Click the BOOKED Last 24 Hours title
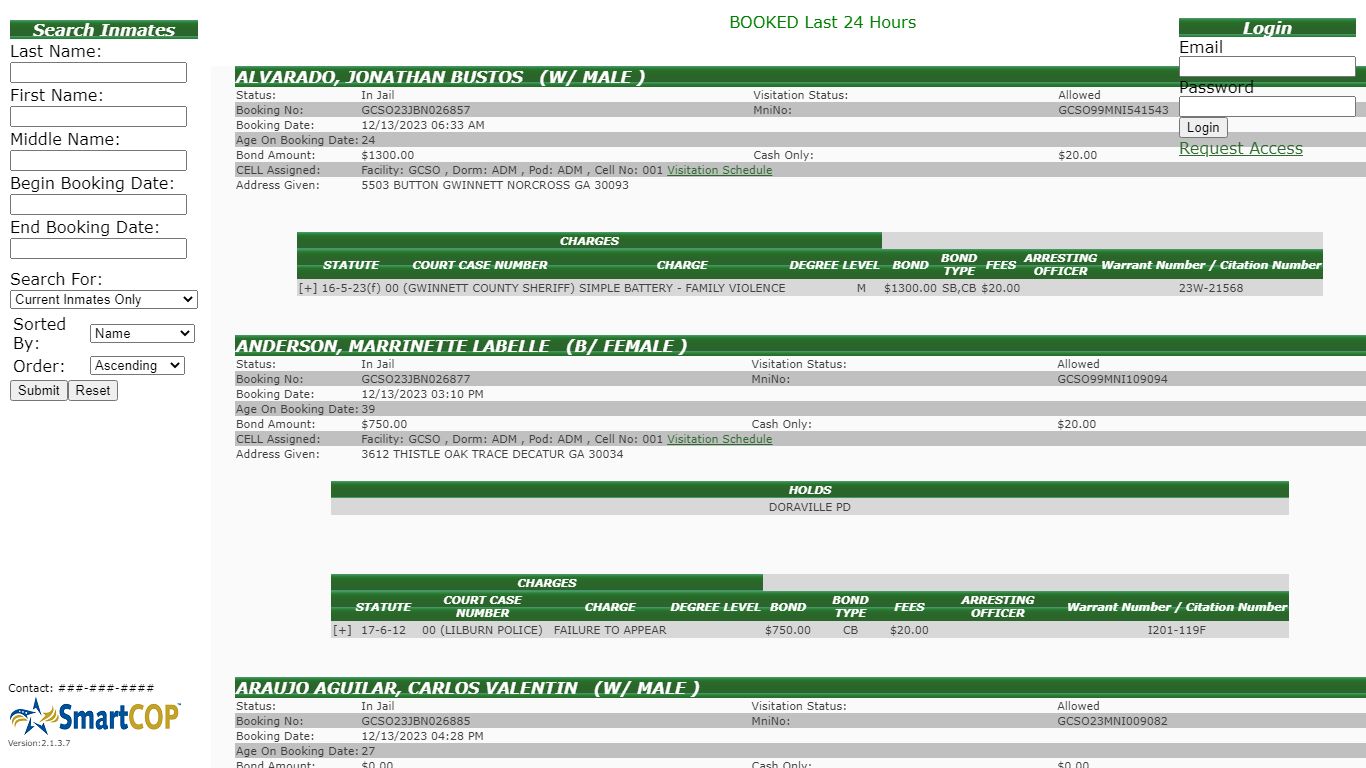Image resolution: width=1366 pixels, height=768 pixels. 822,22
